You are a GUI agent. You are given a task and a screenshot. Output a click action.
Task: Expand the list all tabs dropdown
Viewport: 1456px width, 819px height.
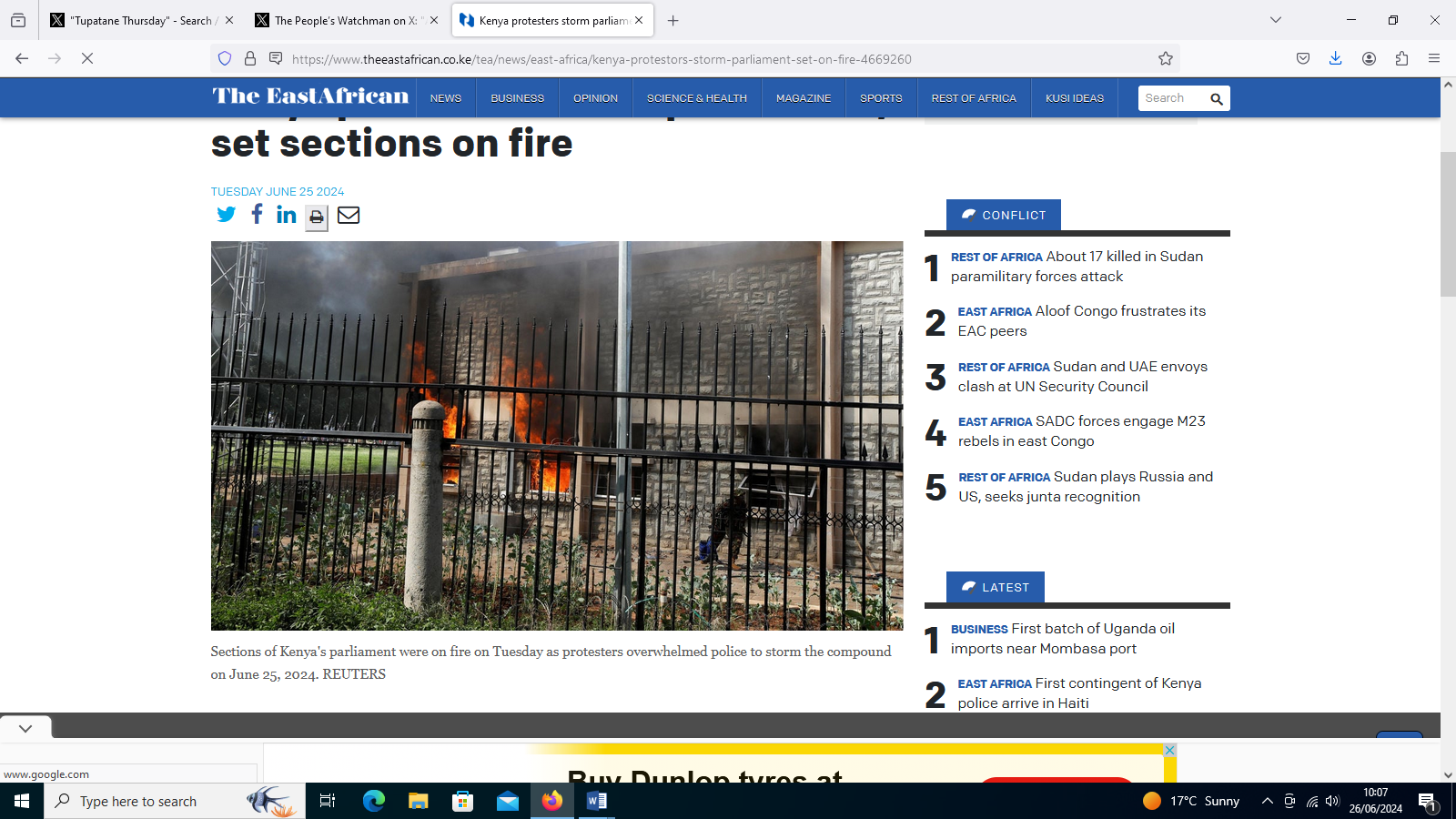(1276, 20)
